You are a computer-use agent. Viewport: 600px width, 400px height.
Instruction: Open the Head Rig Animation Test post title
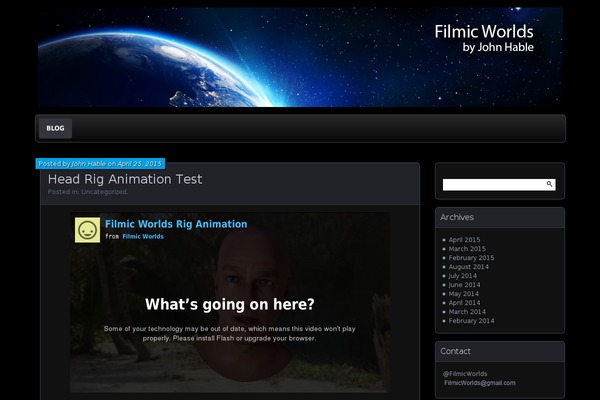[x=125, y=179]
